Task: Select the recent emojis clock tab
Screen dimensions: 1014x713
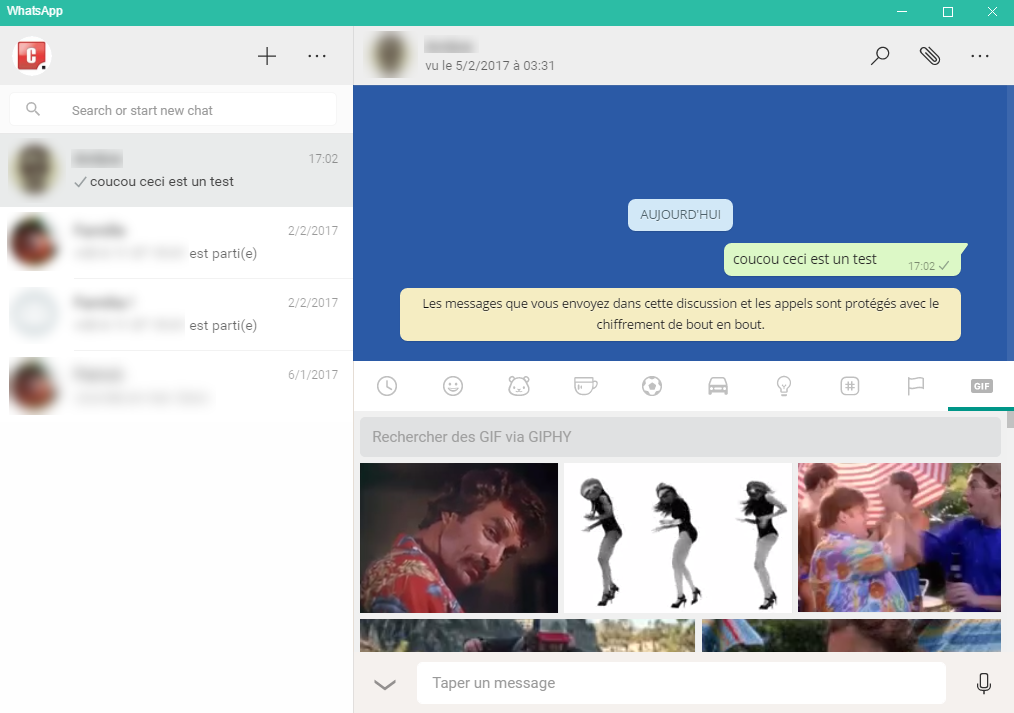Action: point(386,386)
